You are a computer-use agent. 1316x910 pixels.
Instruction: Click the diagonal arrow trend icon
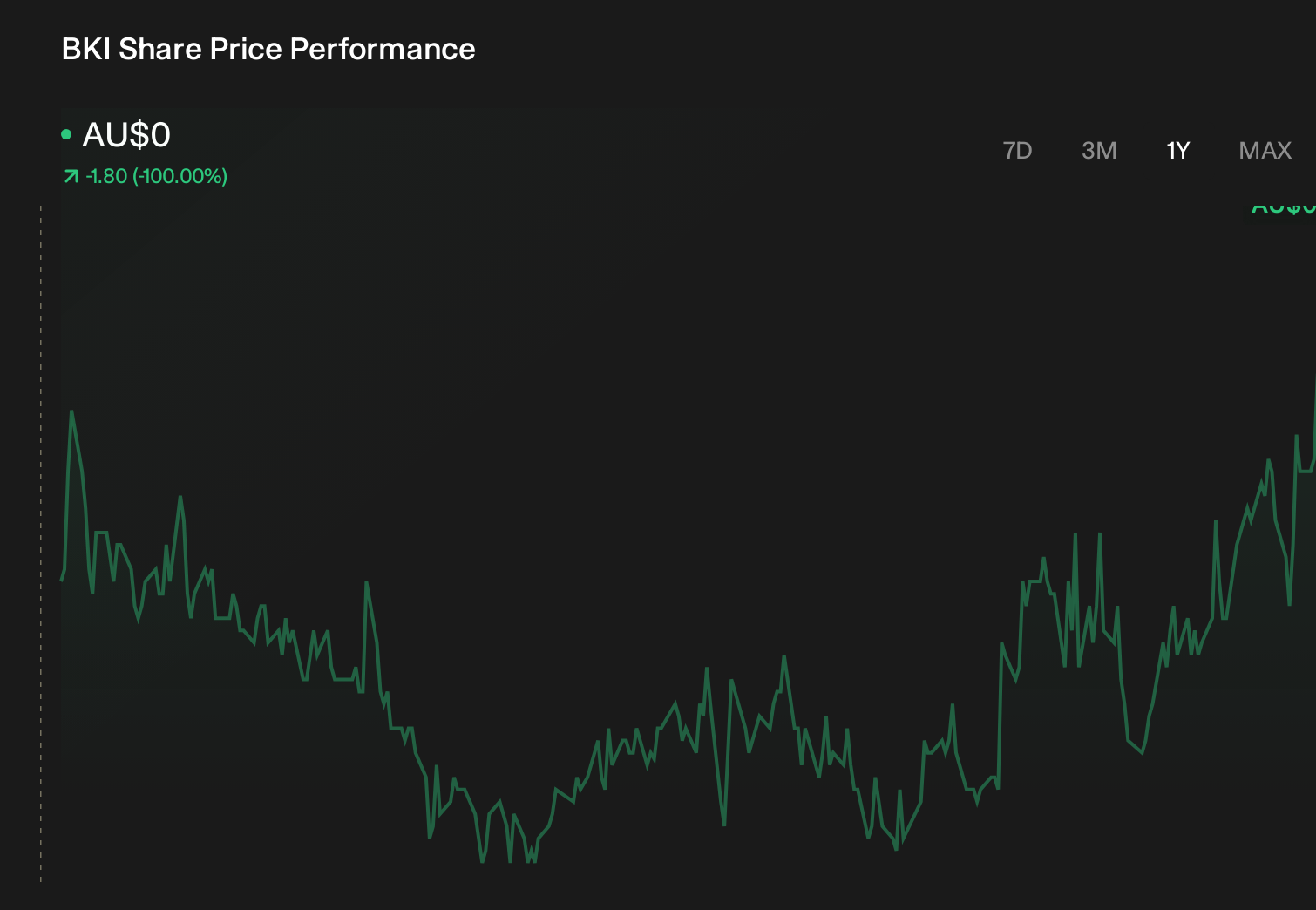[71, 177]
